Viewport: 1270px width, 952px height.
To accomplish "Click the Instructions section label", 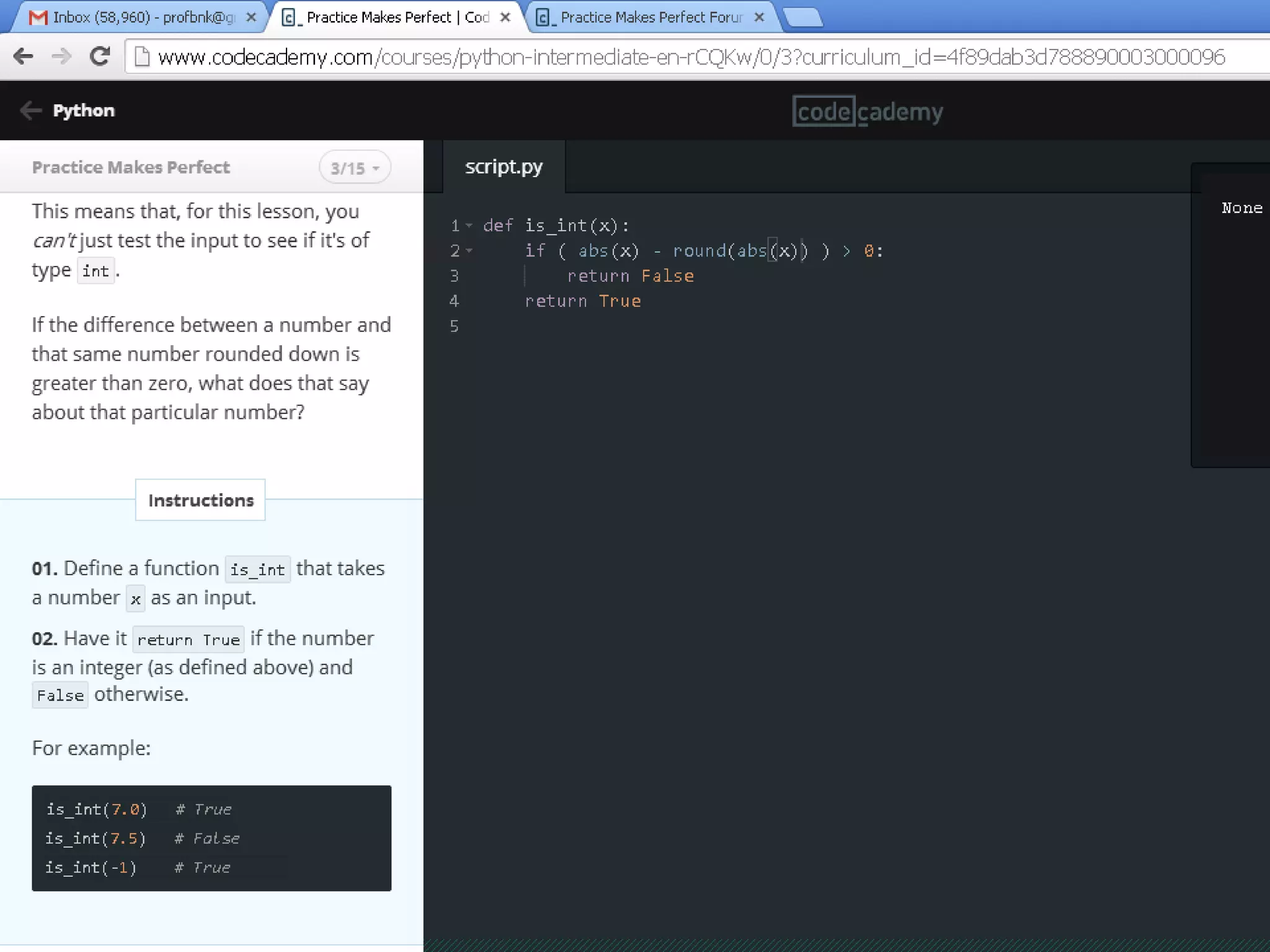I will tap(200, 500).
